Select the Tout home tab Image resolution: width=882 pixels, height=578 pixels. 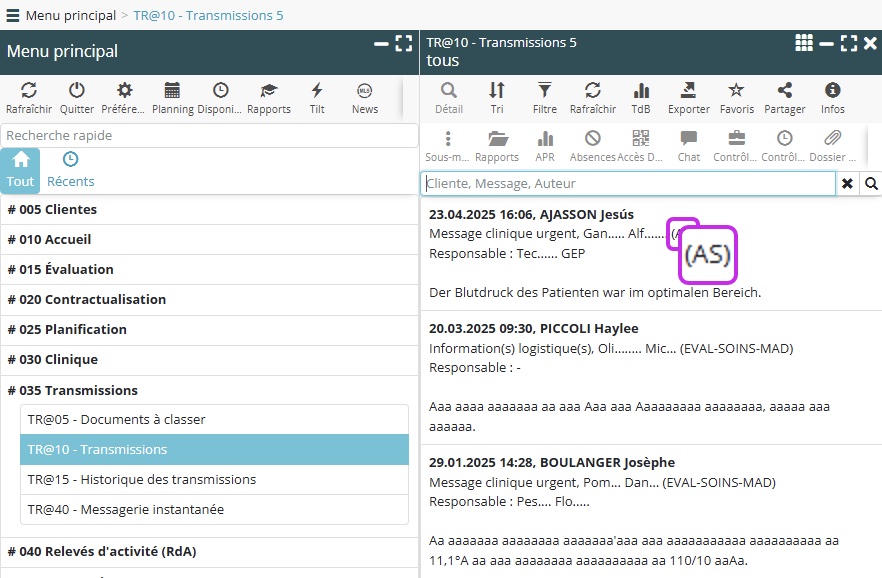click(21, 170)
